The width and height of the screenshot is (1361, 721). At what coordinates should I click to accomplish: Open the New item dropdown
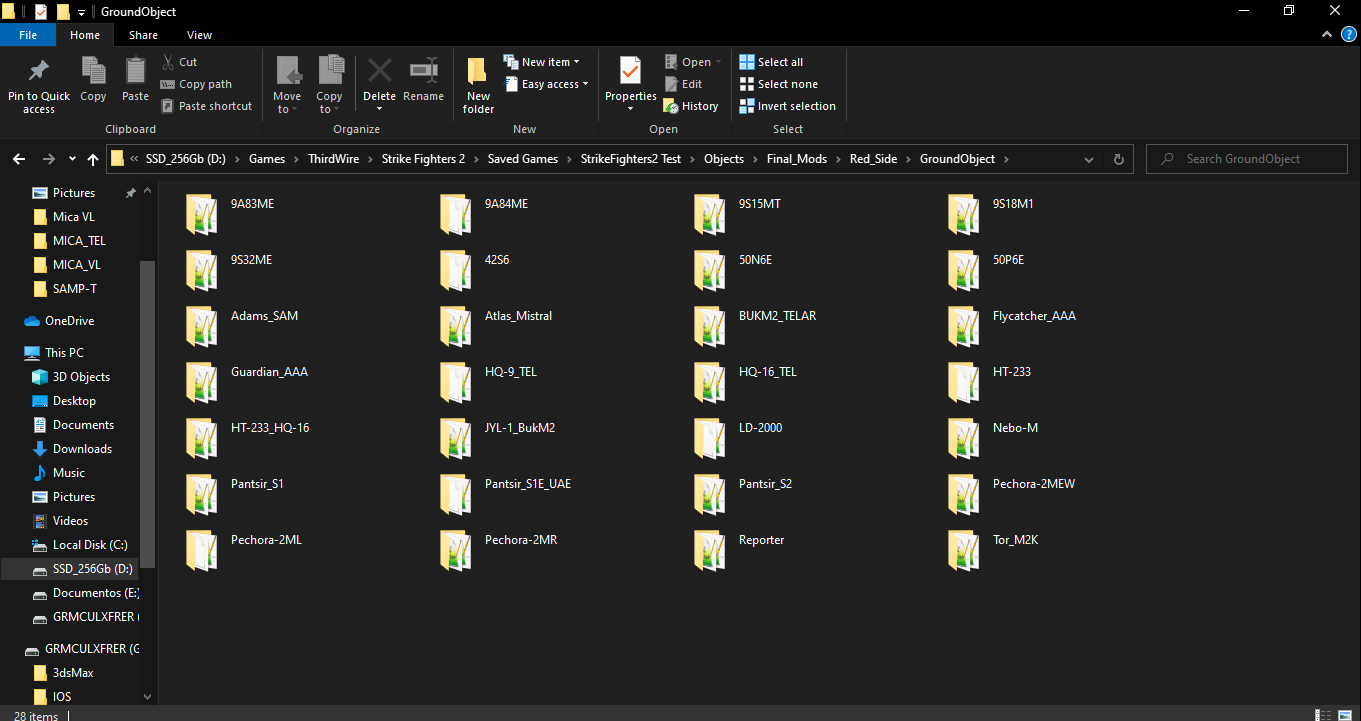click(x=541, y=62)
